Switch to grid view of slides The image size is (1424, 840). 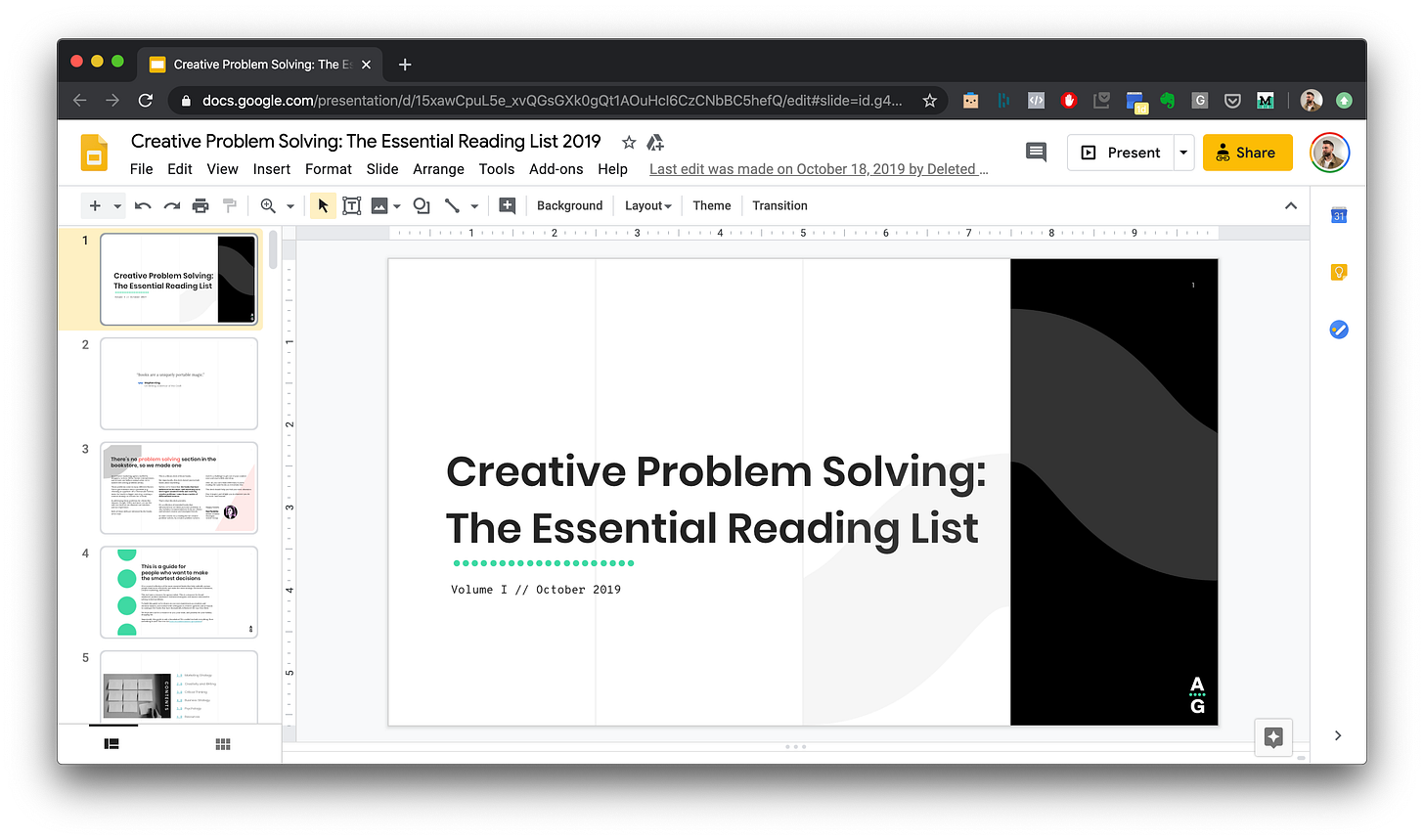click(223, 744)
